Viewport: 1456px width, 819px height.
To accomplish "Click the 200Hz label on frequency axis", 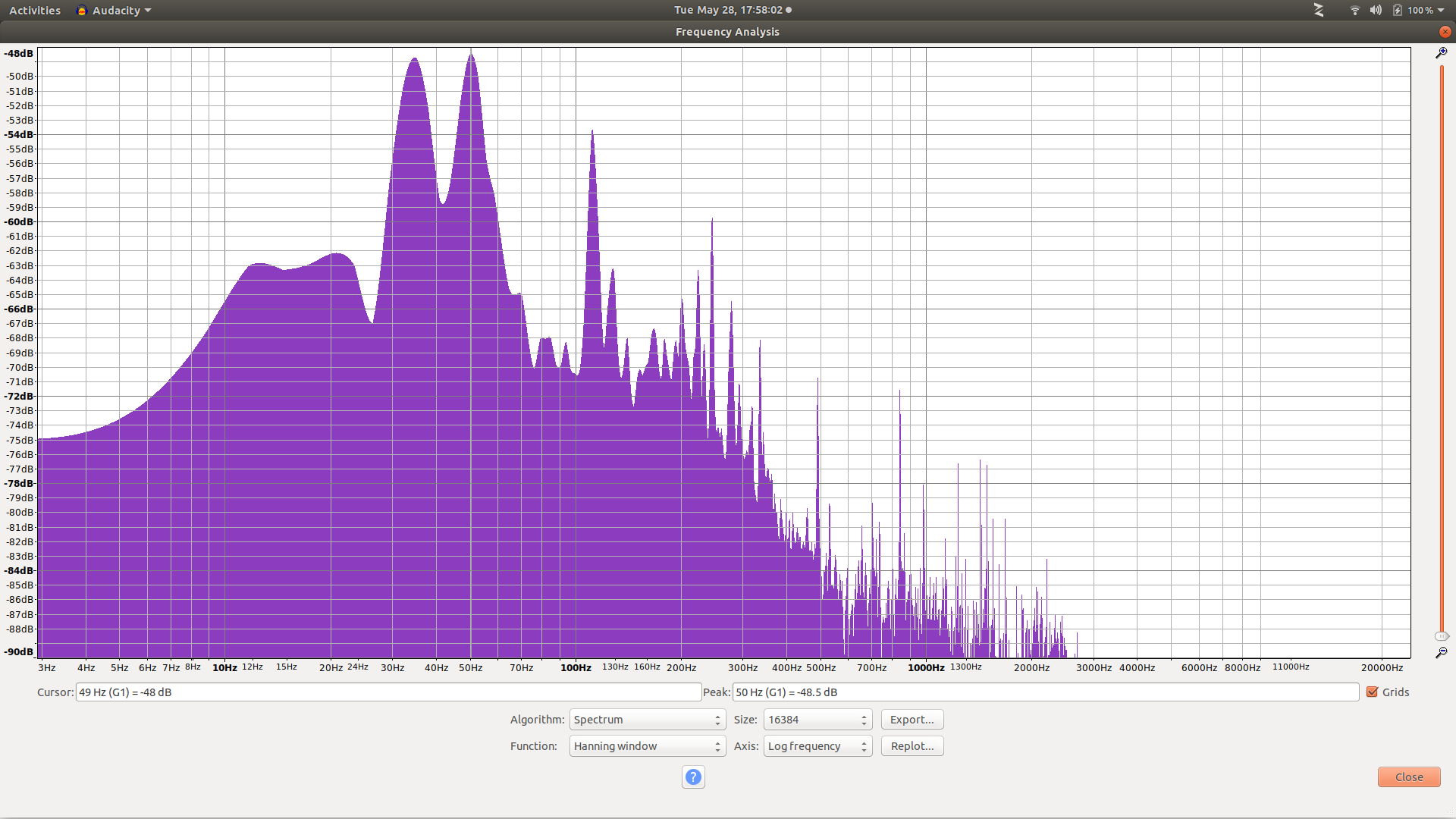I will point(681,668).
